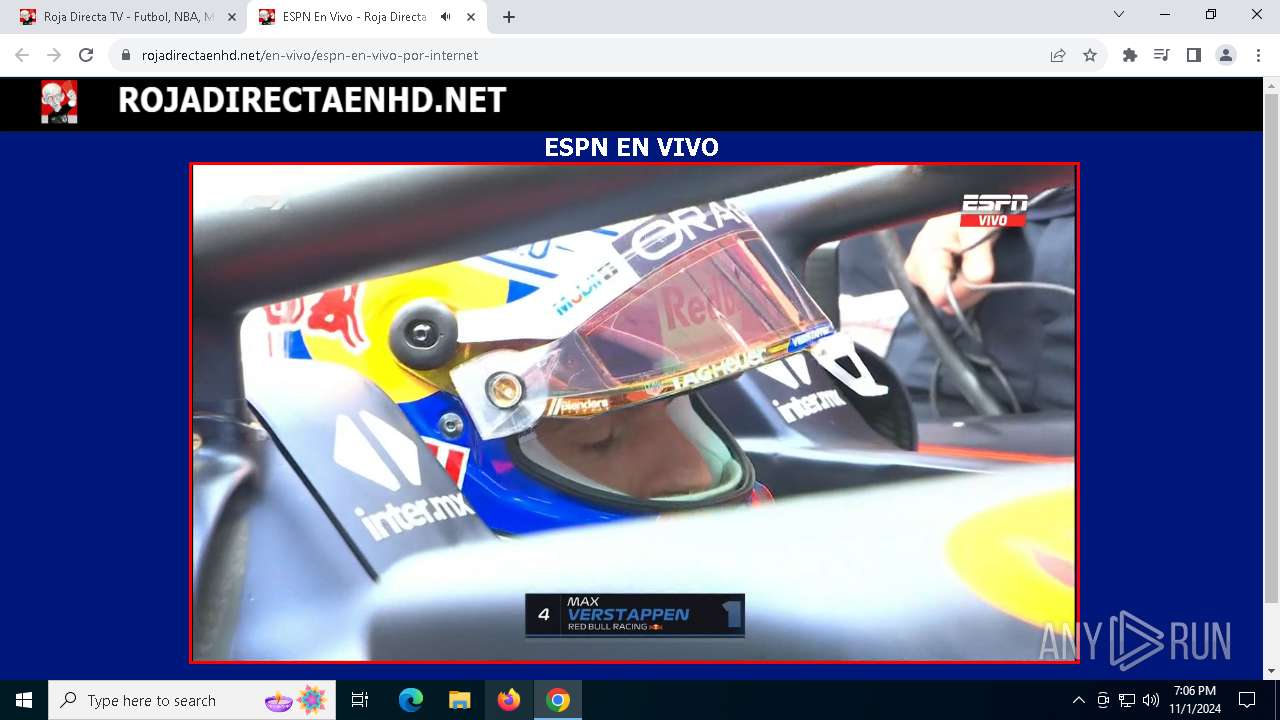Open the clock showing 7:06 PM

(1195, 700)
